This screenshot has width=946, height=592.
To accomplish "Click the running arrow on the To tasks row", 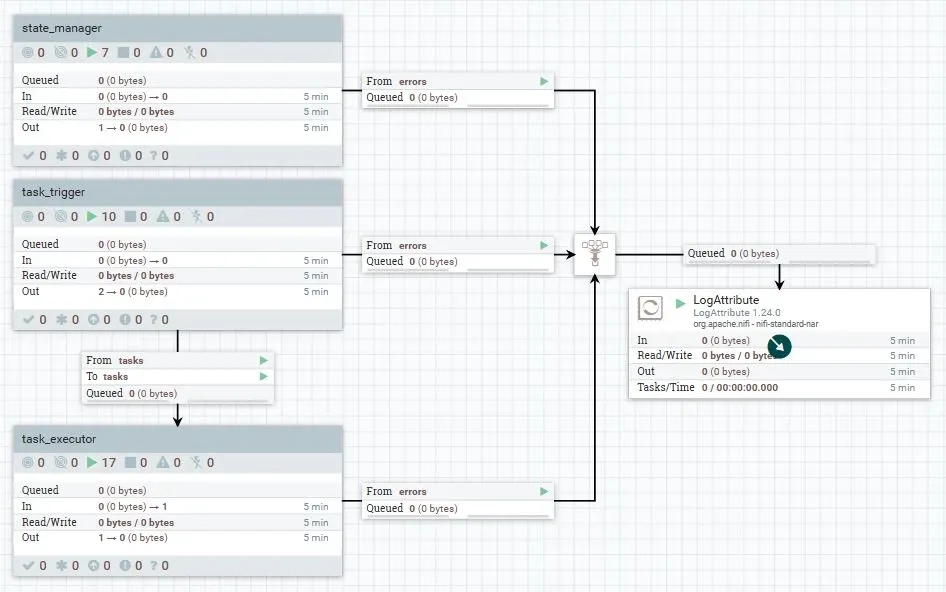I will 264,377.
